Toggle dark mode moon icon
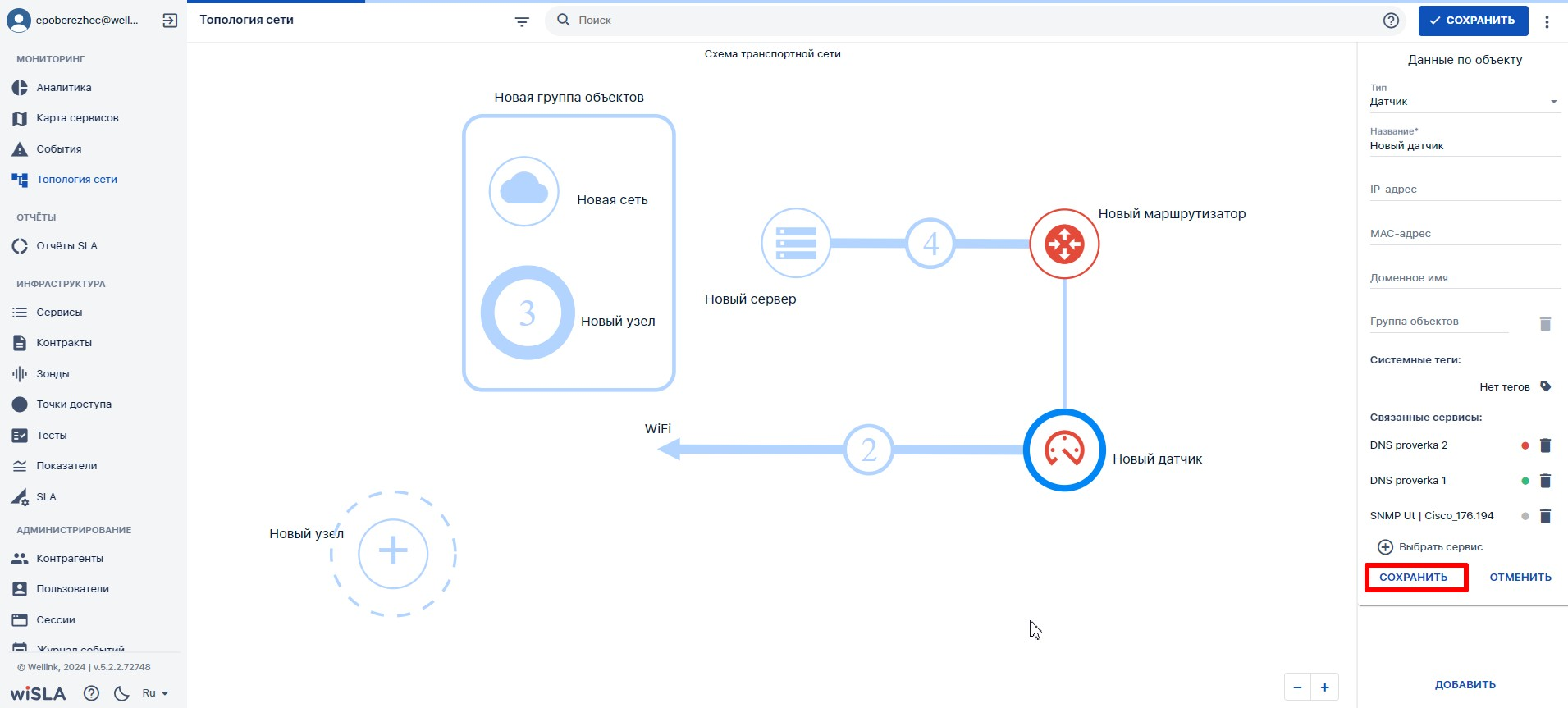1568x708 pixels. coord(121,693)
